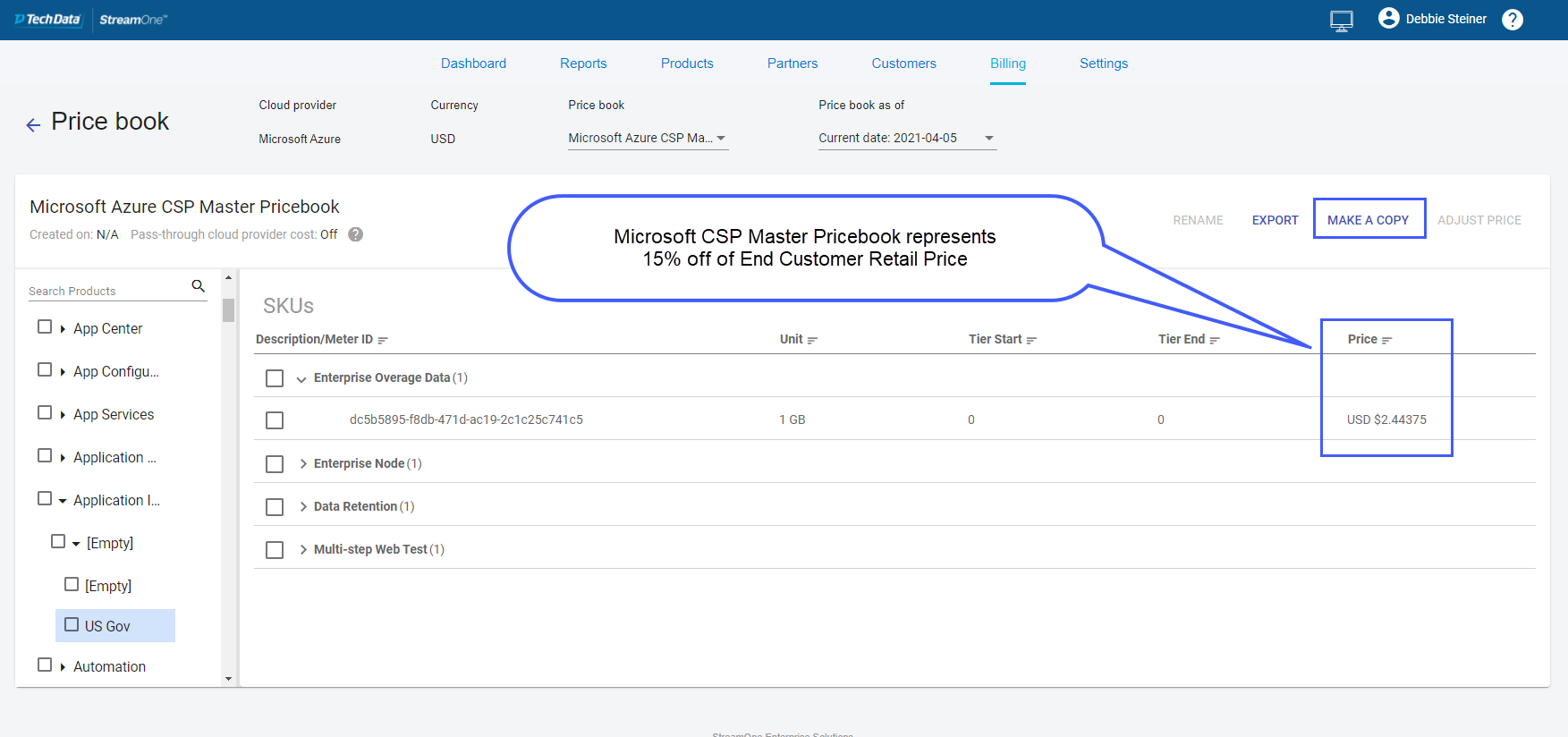The image size is (1568, 737).
Task: Open the Partners tab
Action: coord(792,64)
